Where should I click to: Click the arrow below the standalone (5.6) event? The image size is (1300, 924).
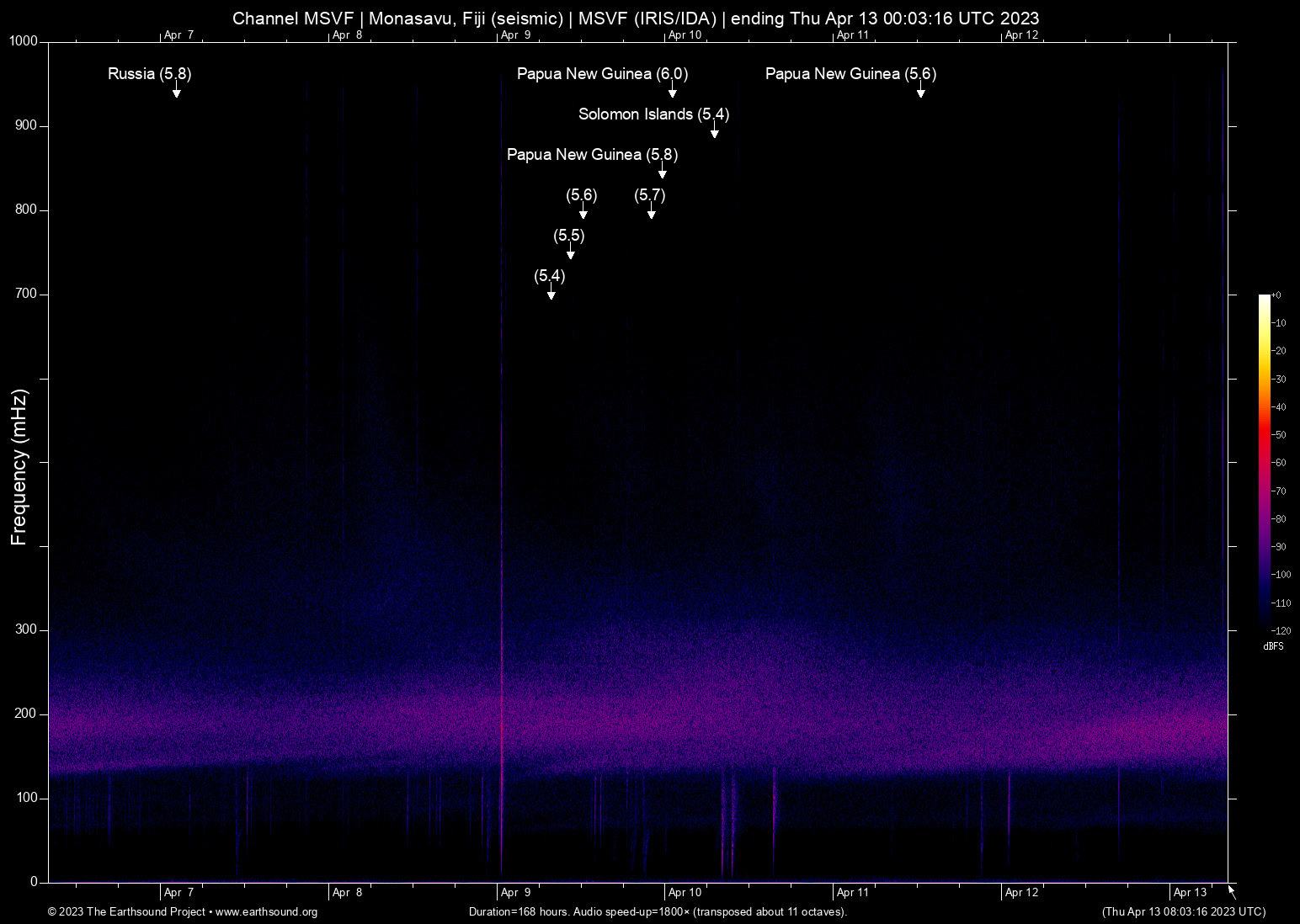(x=583, y=214)
